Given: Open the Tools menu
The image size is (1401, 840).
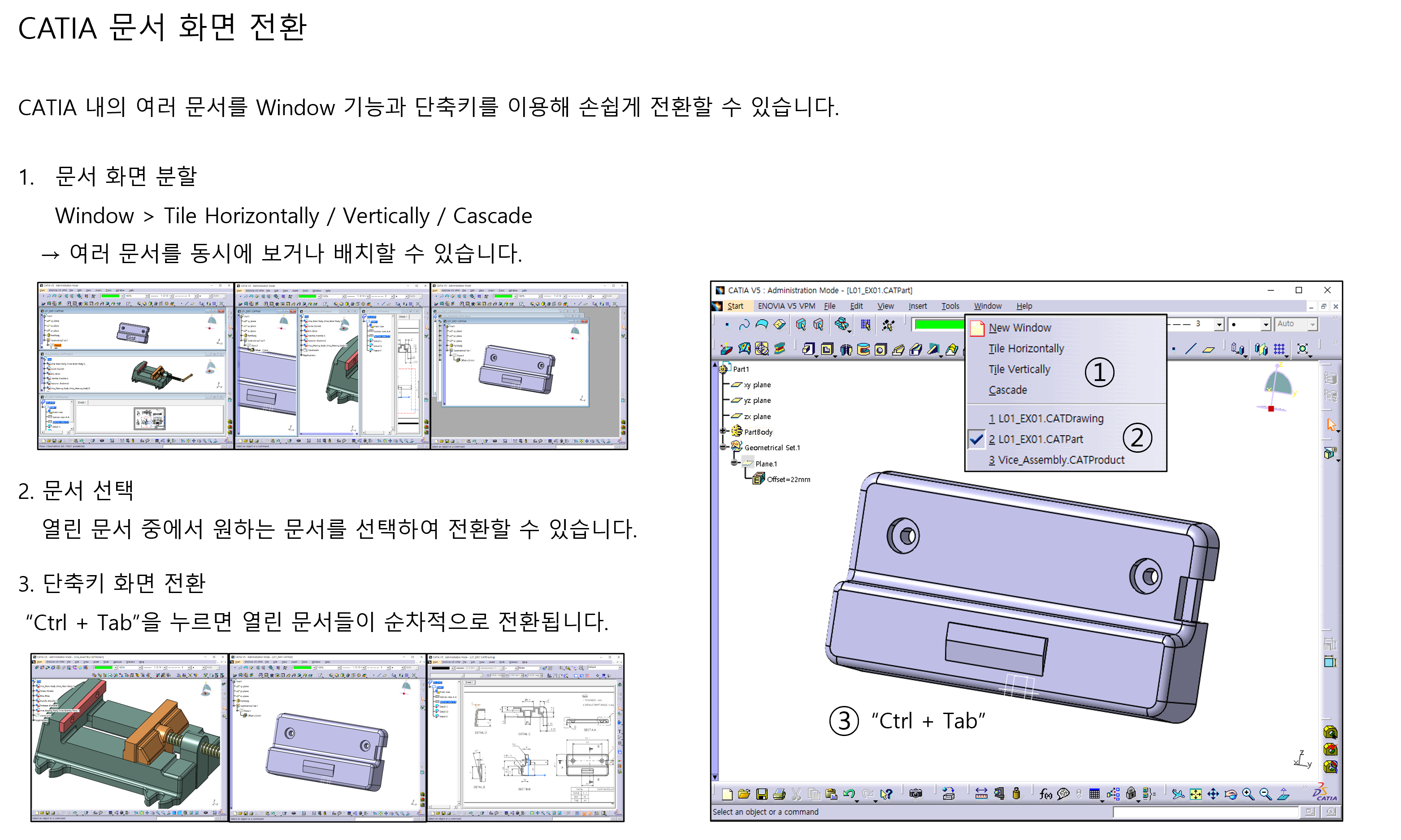Looking at the screenshot, I should pos(950,306).
